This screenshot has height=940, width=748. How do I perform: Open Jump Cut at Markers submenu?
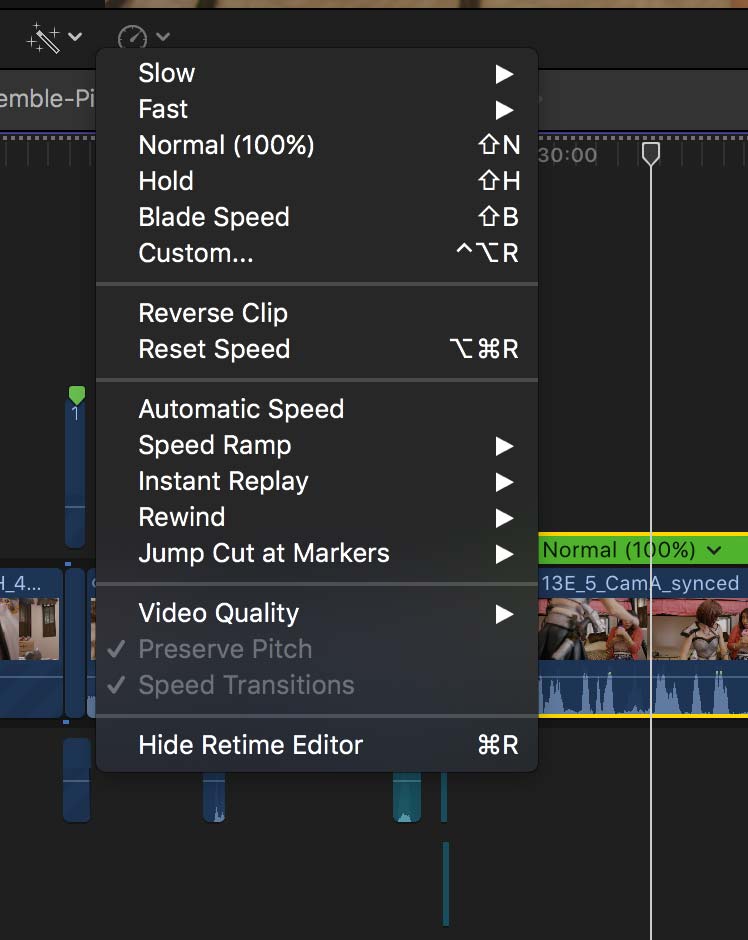point(316,553)
